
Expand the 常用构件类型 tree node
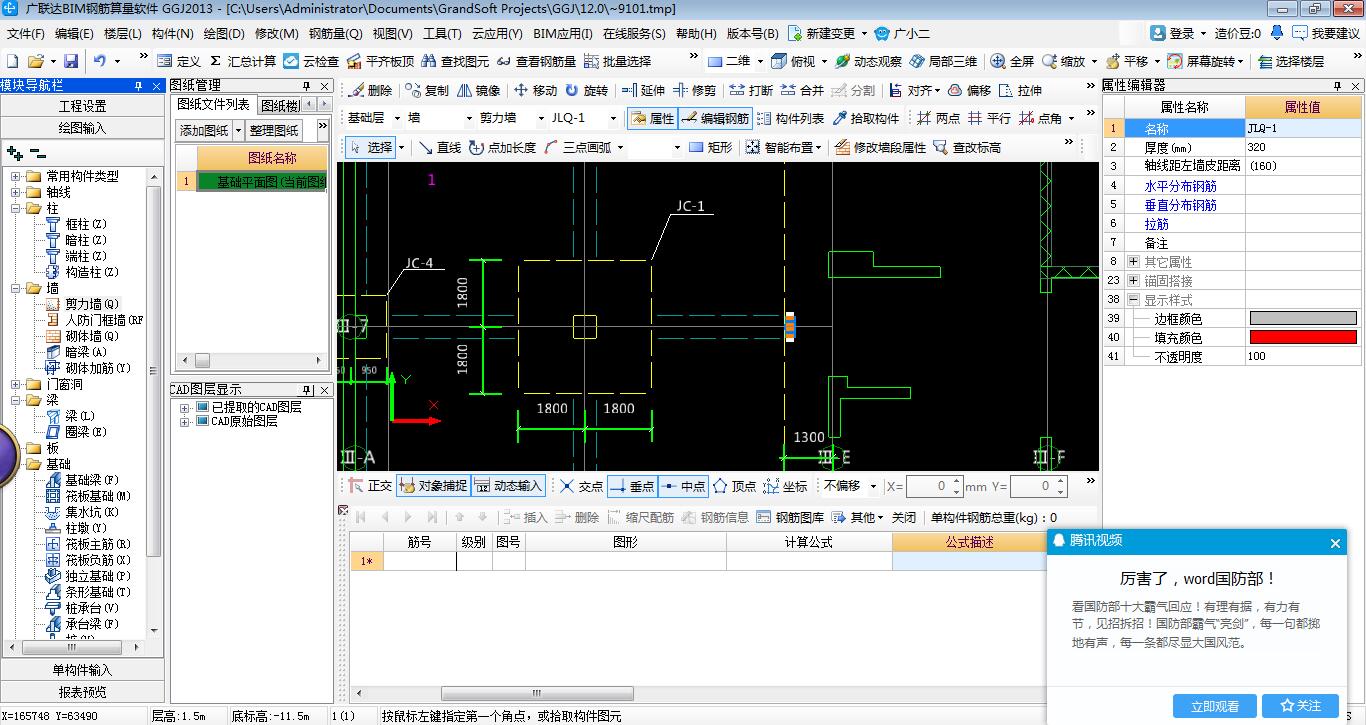click(17, 176)
